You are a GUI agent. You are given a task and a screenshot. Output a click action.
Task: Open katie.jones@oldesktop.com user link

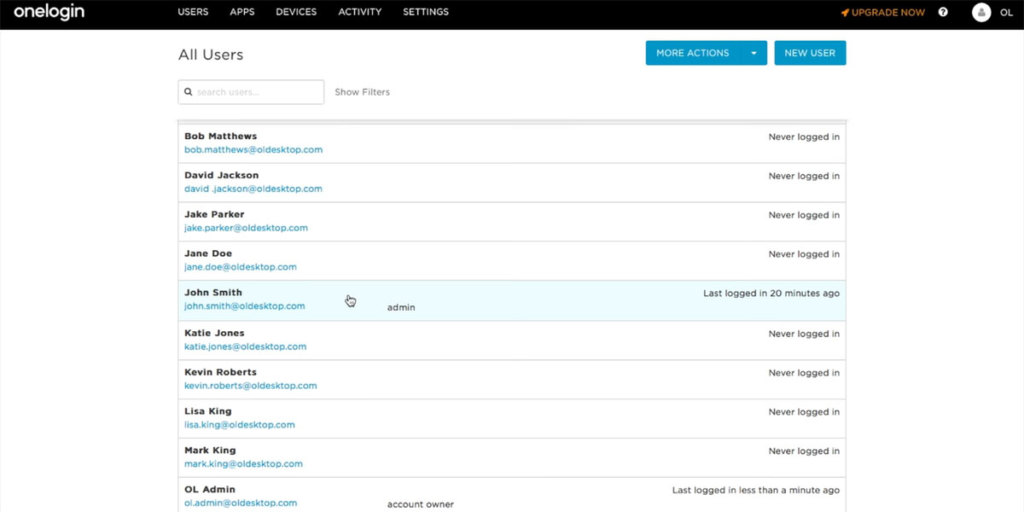point(245,347)
